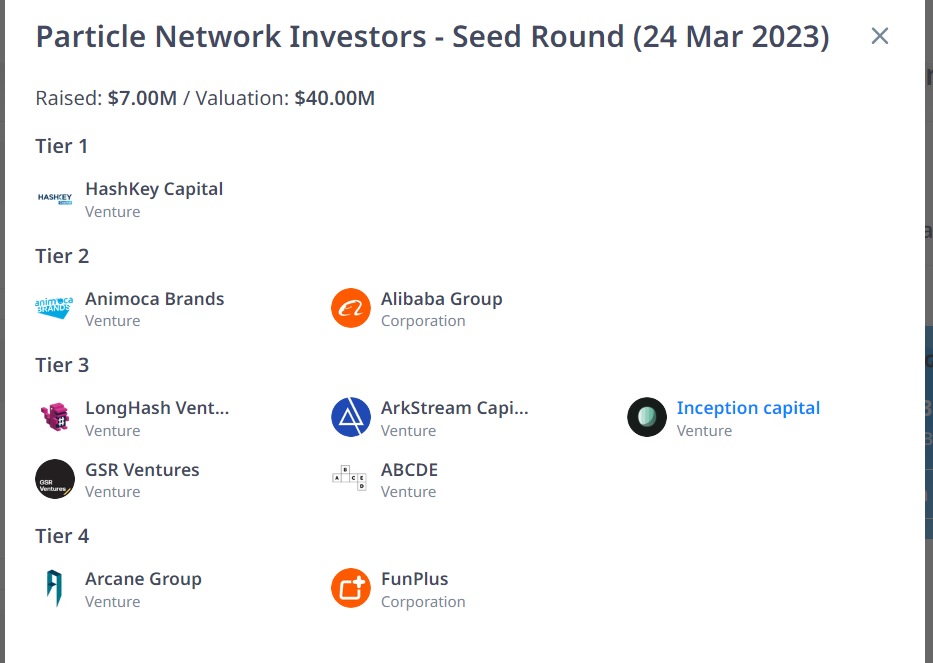Open the HashKey Capital investor name
Image resolution: width=933 pixels, height=663 pixels.
154,189
